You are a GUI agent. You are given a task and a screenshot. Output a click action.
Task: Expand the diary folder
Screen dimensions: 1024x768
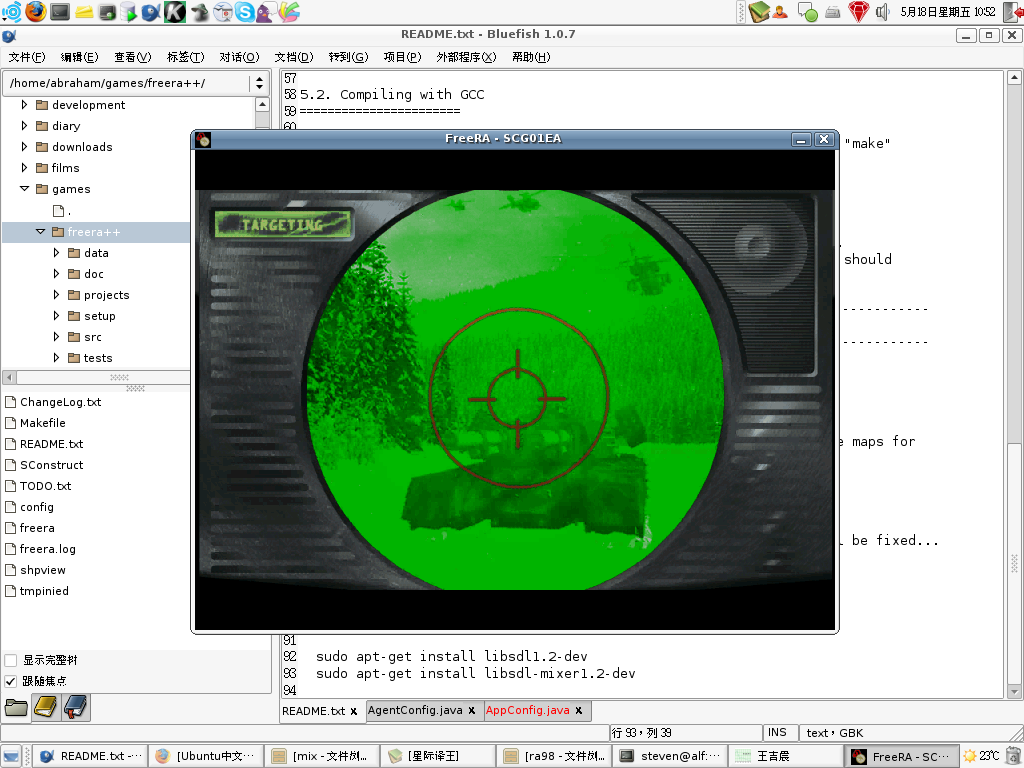tap(24, 125)
